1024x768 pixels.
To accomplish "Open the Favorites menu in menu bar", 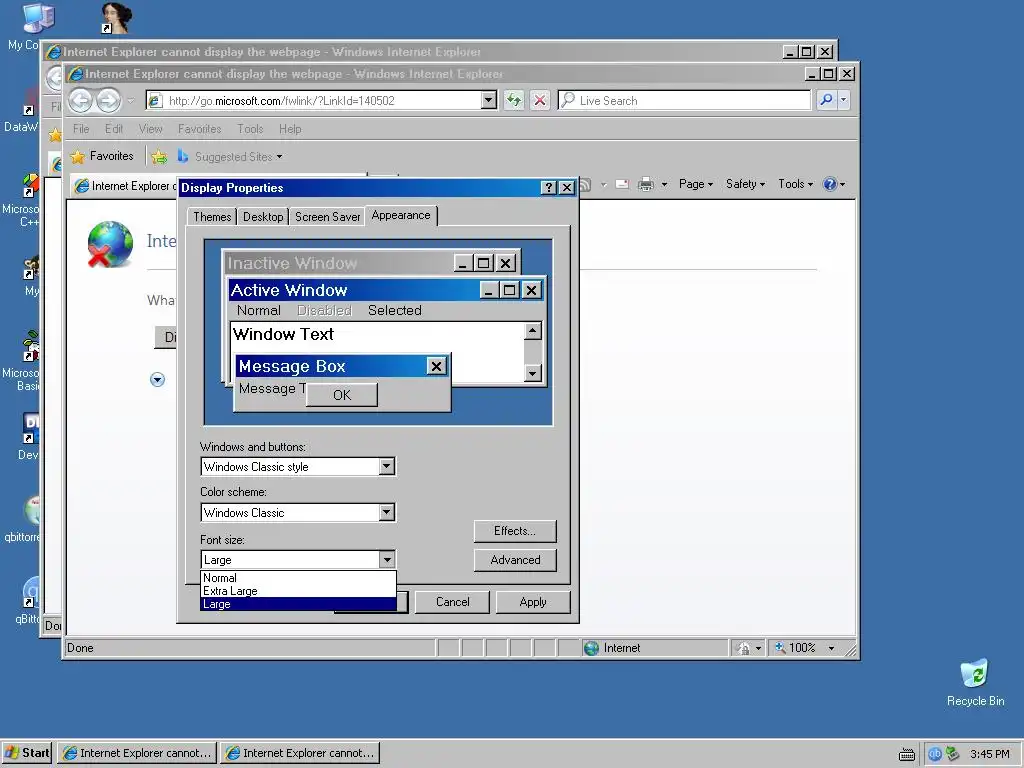I will coord(199,129).
